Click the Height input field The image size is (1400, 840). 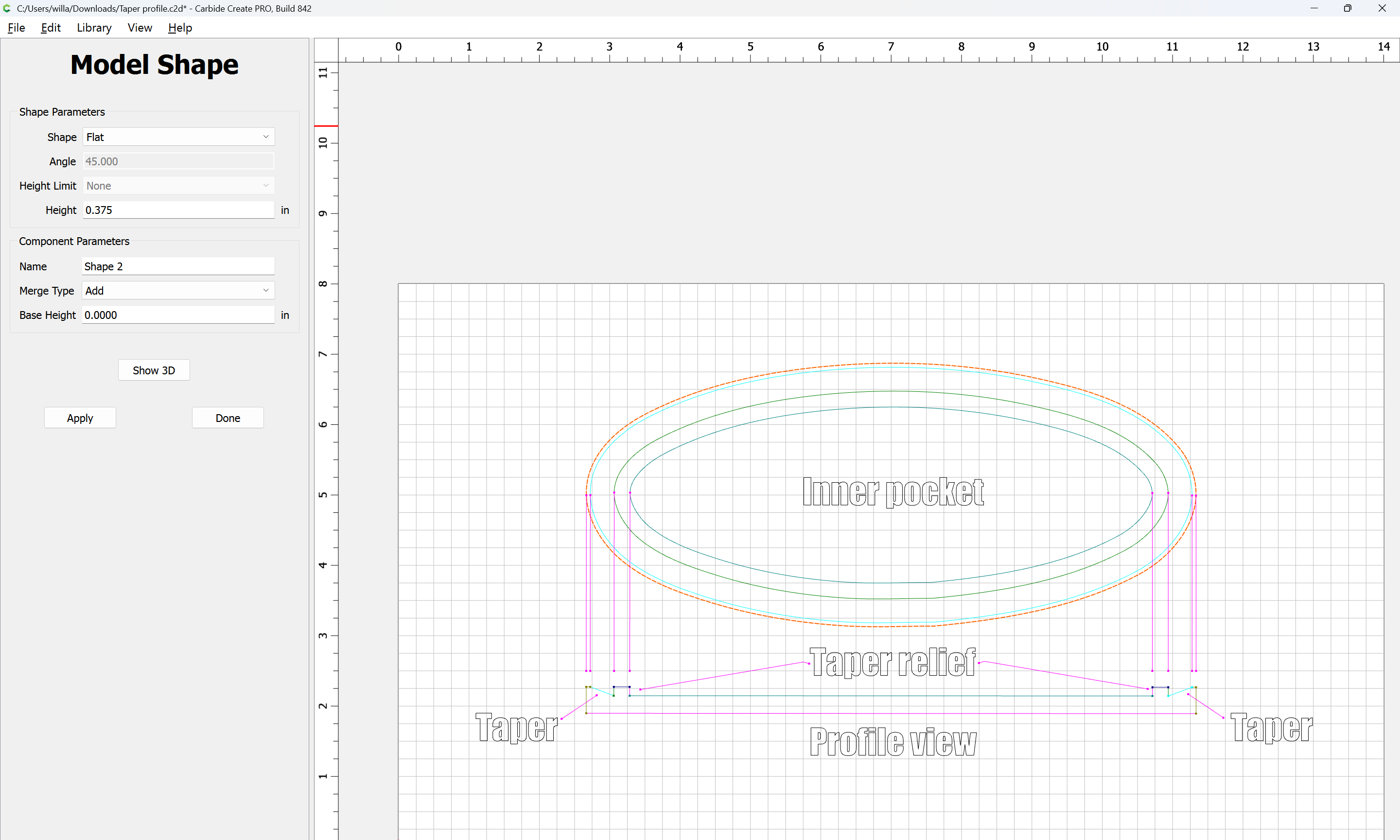(x=178, y=210)
